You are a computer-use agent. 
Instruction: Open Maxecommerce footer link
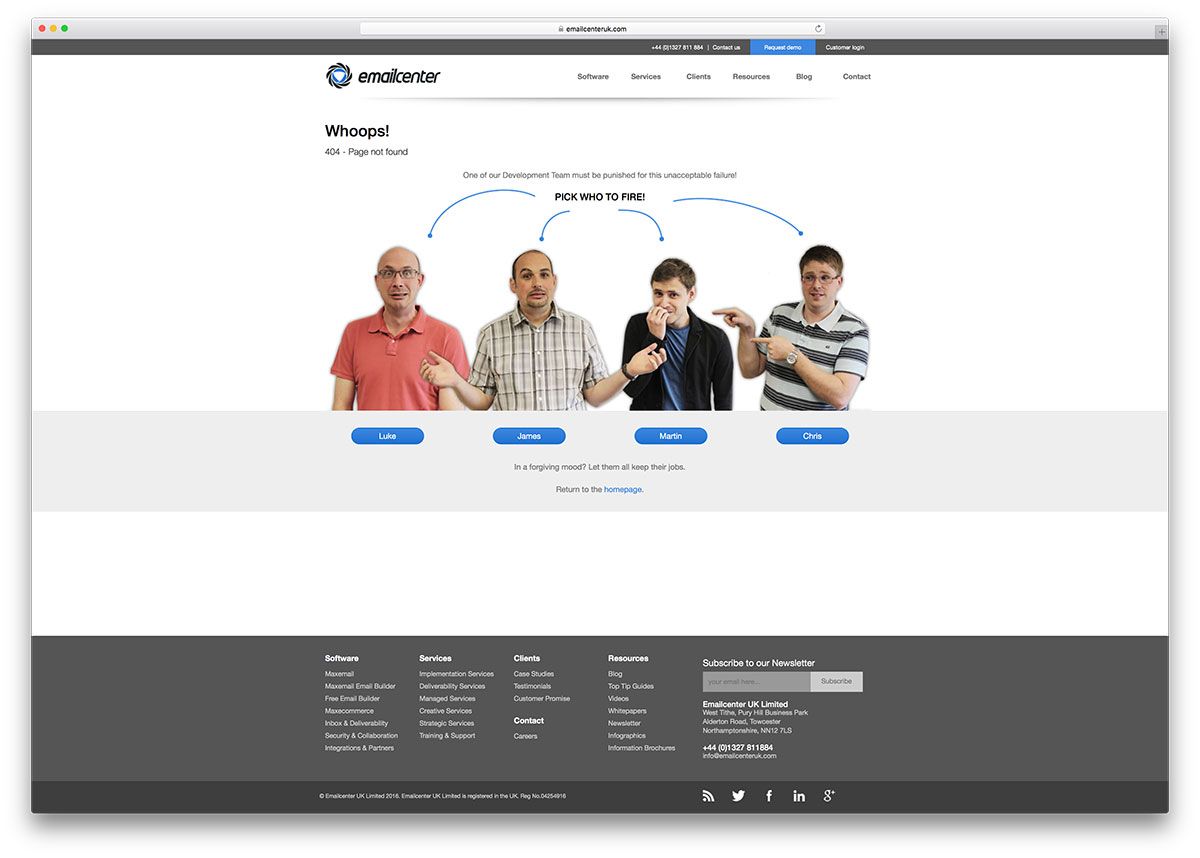(x=349, y=711)
